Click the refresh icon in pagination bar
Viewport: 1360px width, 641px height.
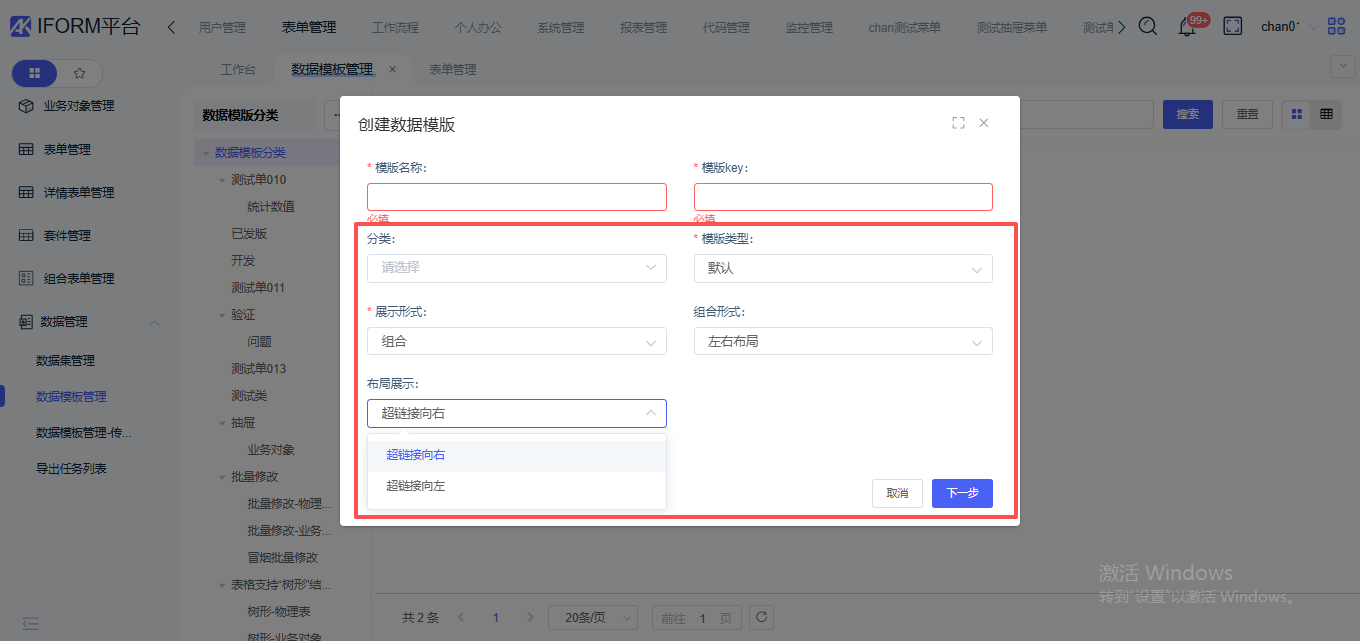pyautogui.click(x=761, y=618)
